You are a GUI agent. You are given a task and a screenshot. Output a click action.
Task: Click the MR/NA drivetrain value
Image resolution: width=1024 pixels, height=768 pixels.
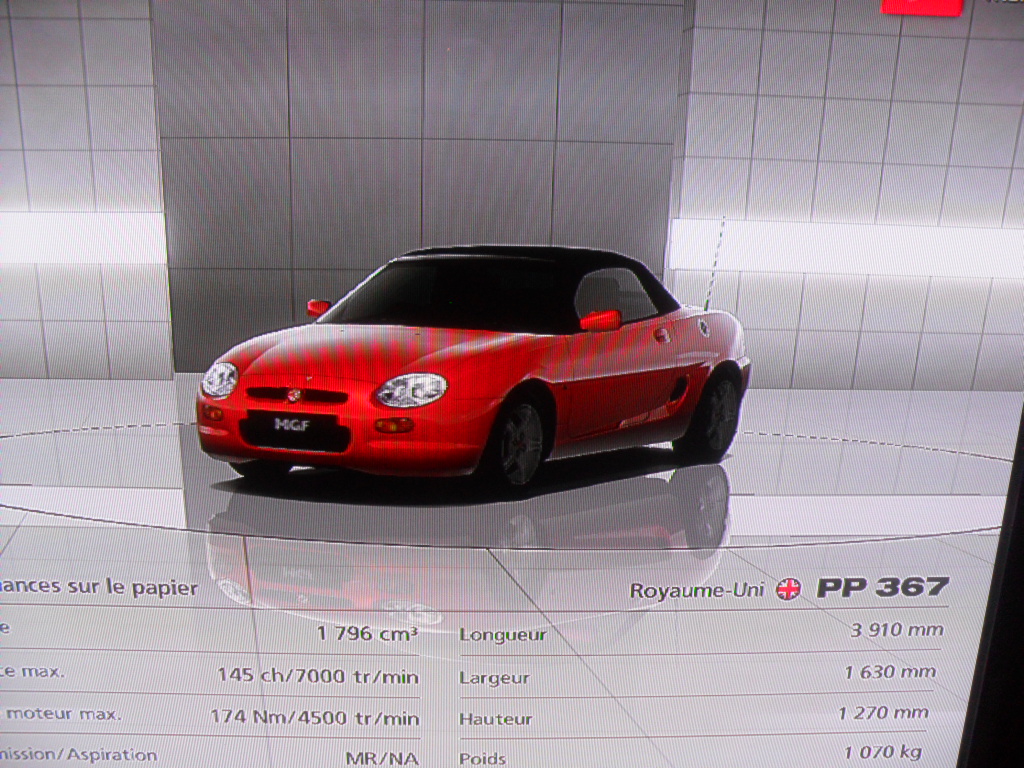(381, 759)
